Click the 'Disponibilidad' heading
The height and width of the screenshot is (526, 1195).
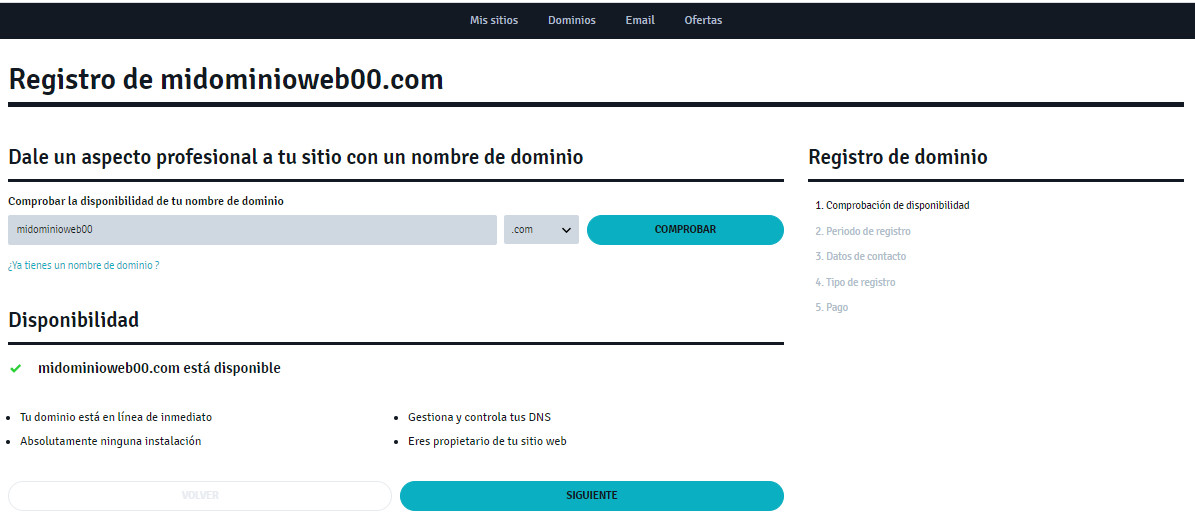(x=74, y=319)
